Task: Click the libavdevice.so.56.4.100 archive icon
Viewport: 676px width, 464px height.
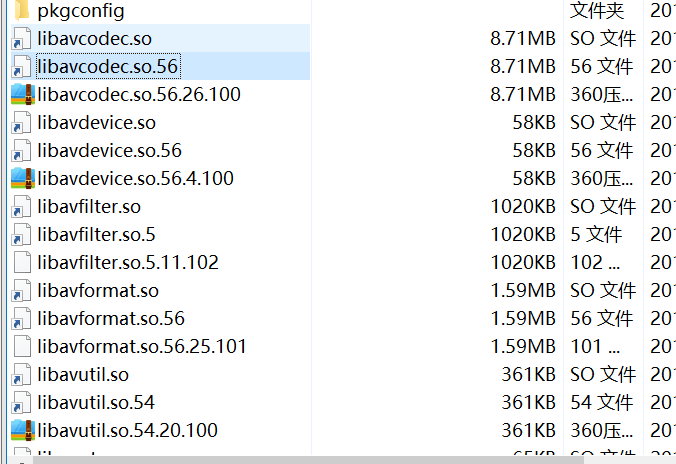Action: [x=22, y=179]
